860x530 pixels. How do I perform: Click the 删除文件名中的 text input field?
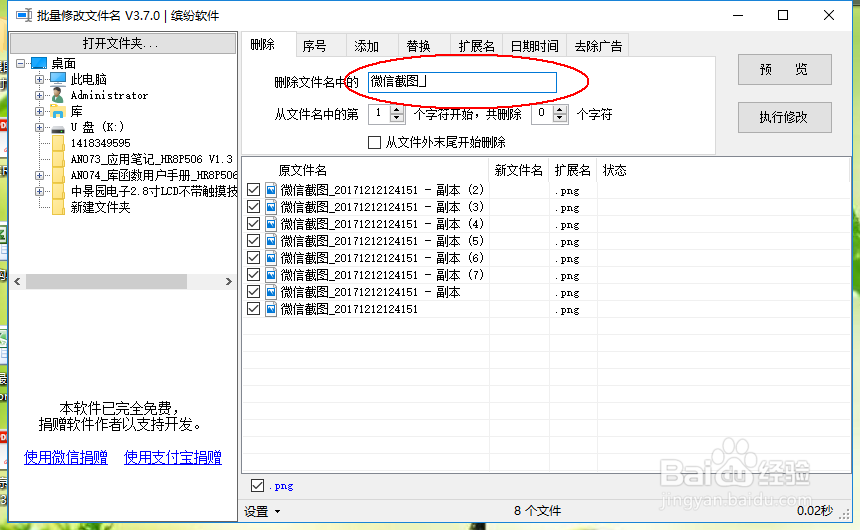[462, 82]
